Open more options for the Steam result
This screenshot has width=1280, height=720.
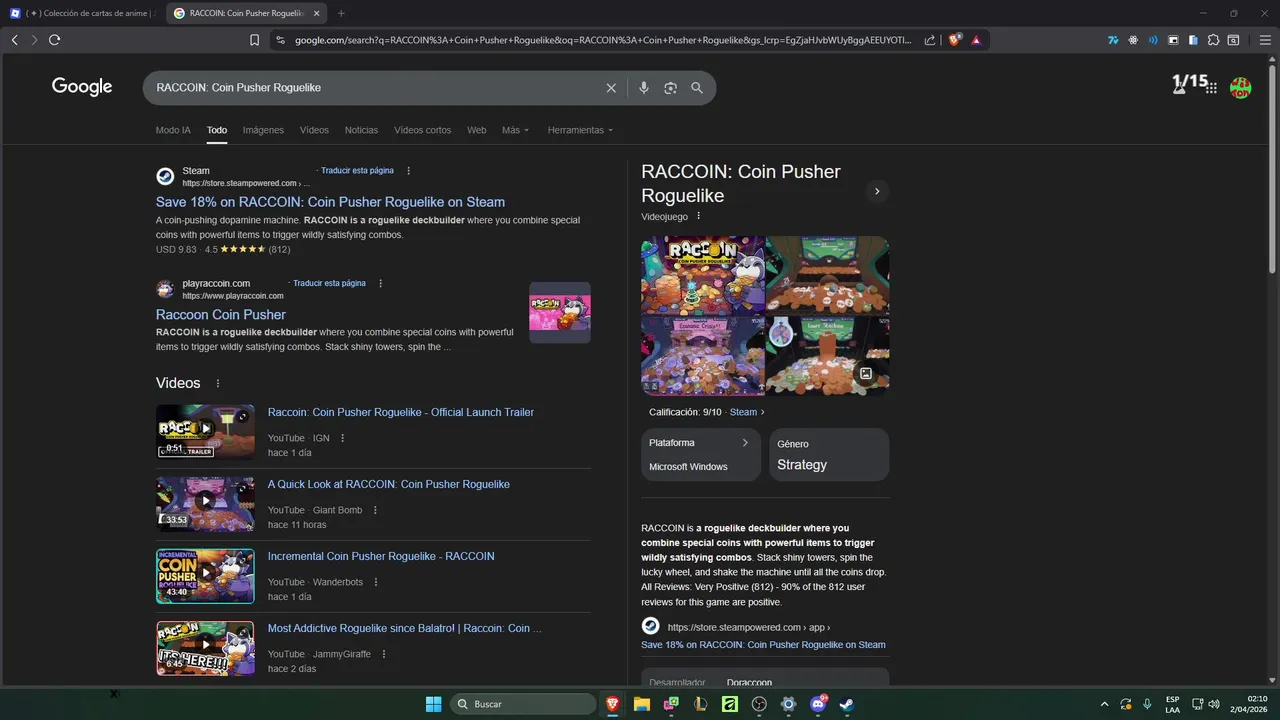coord(408,171)
